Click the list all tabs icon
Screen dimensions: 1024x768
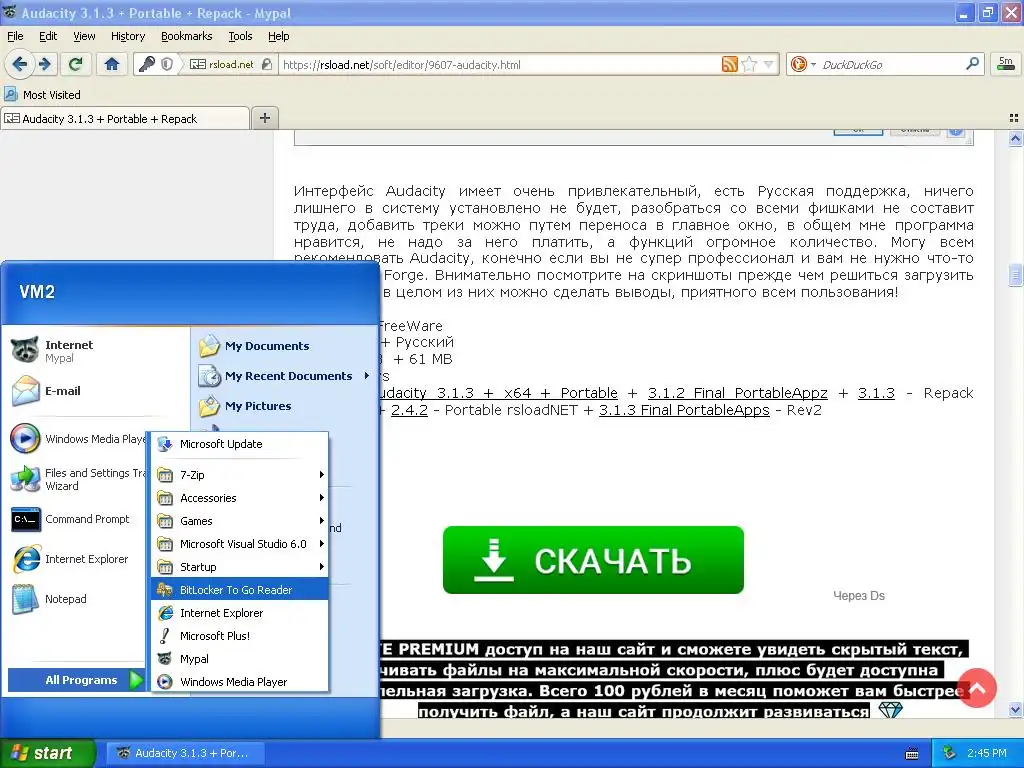point(1014,118)
